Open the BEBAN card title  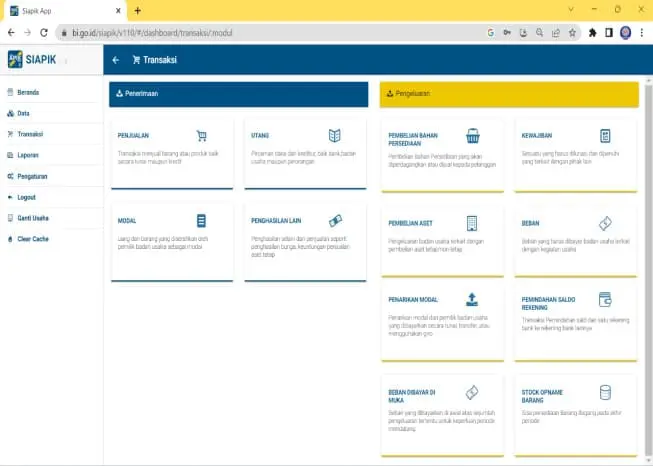pyautogui.click(x=530, y=223)
